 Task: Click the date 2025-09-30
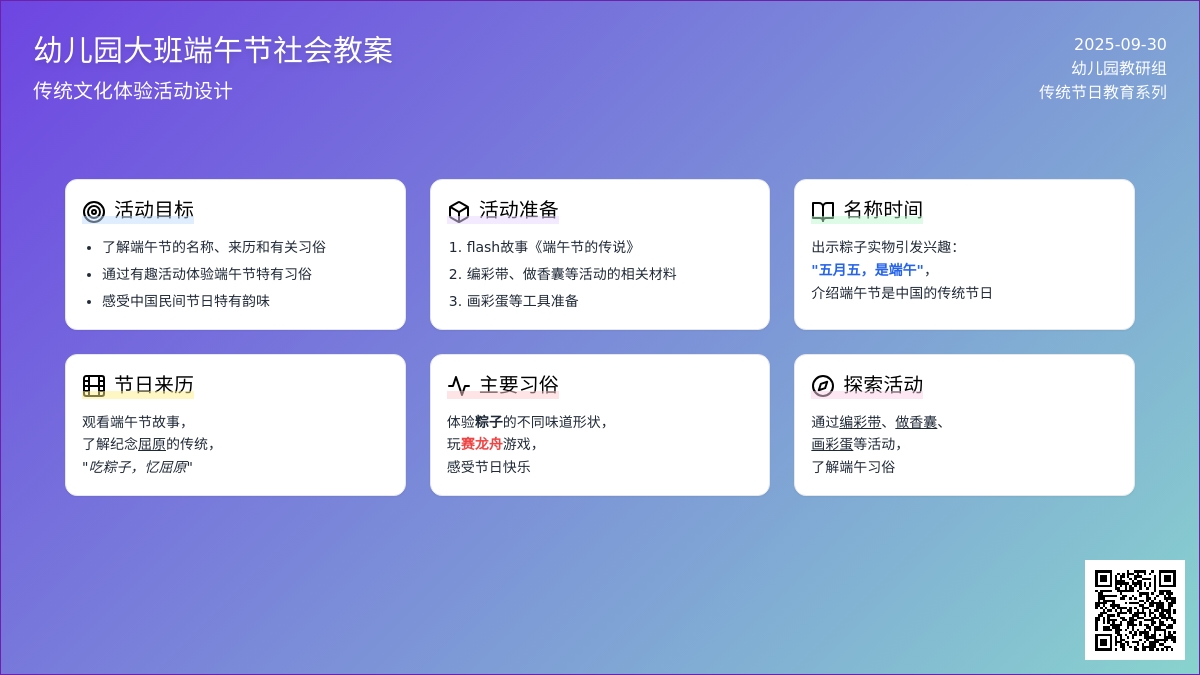click(1120, 45)
